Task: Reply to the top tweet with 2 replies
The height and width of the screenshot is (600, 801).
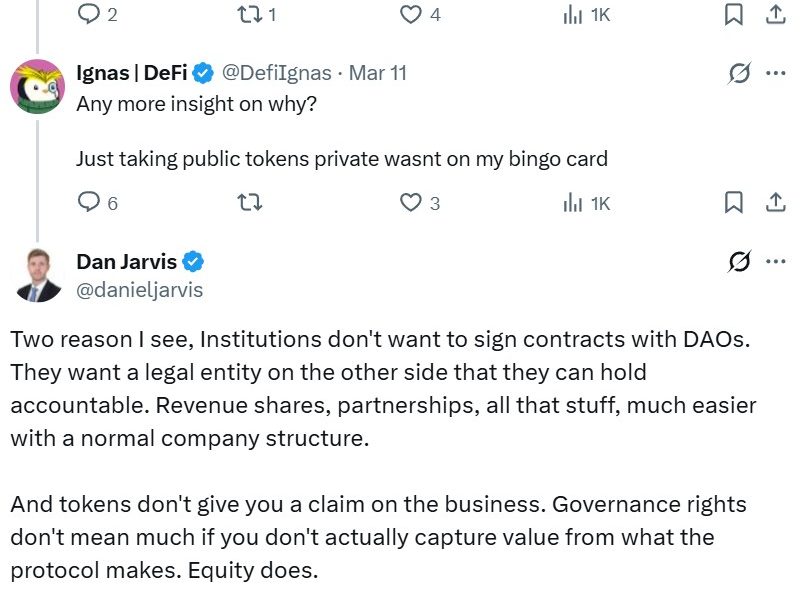Action: 90,14
